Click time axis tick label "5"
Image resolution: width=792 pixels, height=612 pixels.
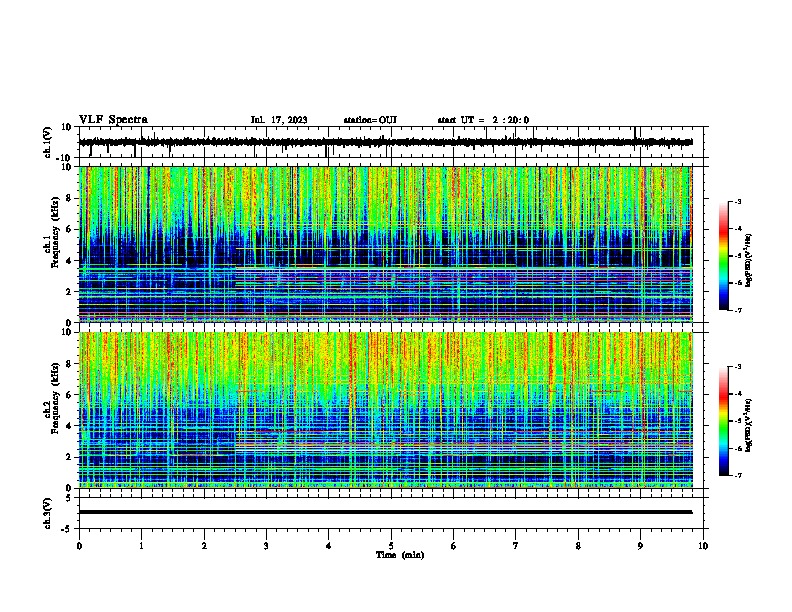pos(391,546)
